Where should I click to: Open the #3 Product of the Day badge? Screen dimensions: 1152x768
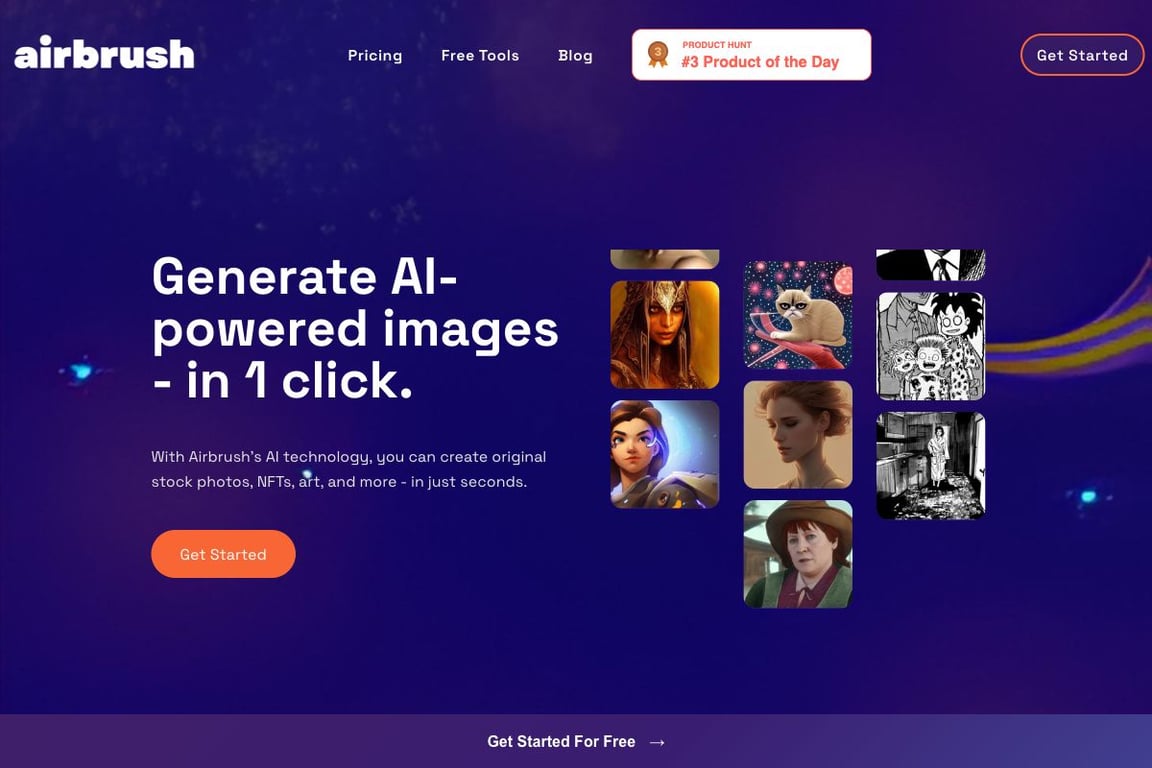click(x=752, y=55)
